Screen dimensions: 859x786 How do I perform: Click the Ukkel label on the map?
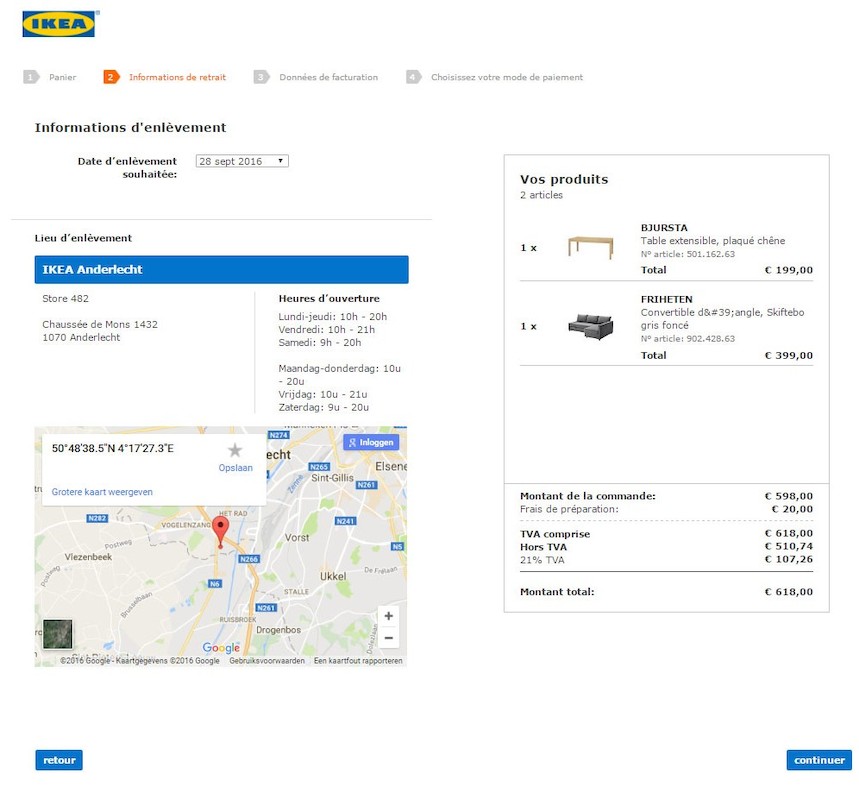[333, 576]
